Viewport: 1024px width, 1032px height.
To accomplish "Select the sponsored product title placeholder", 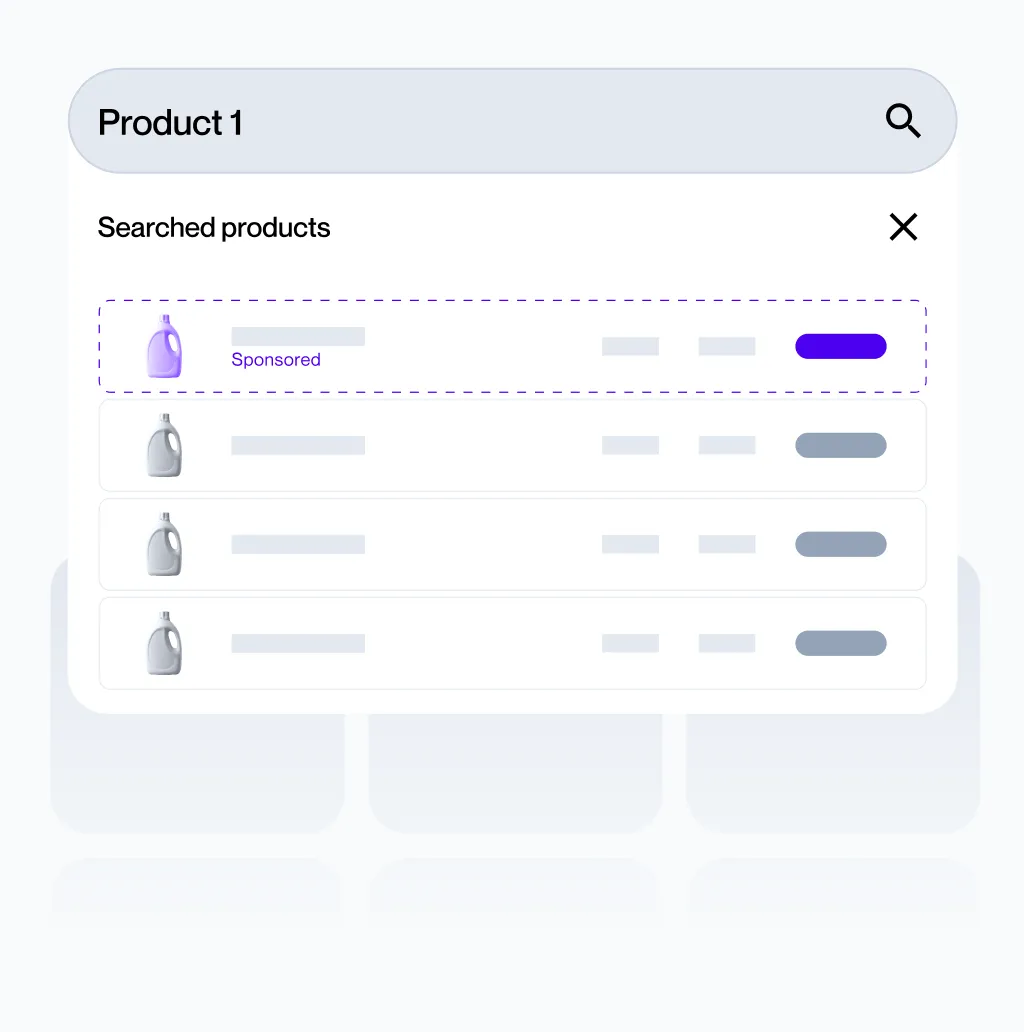I will pos(298,336).
